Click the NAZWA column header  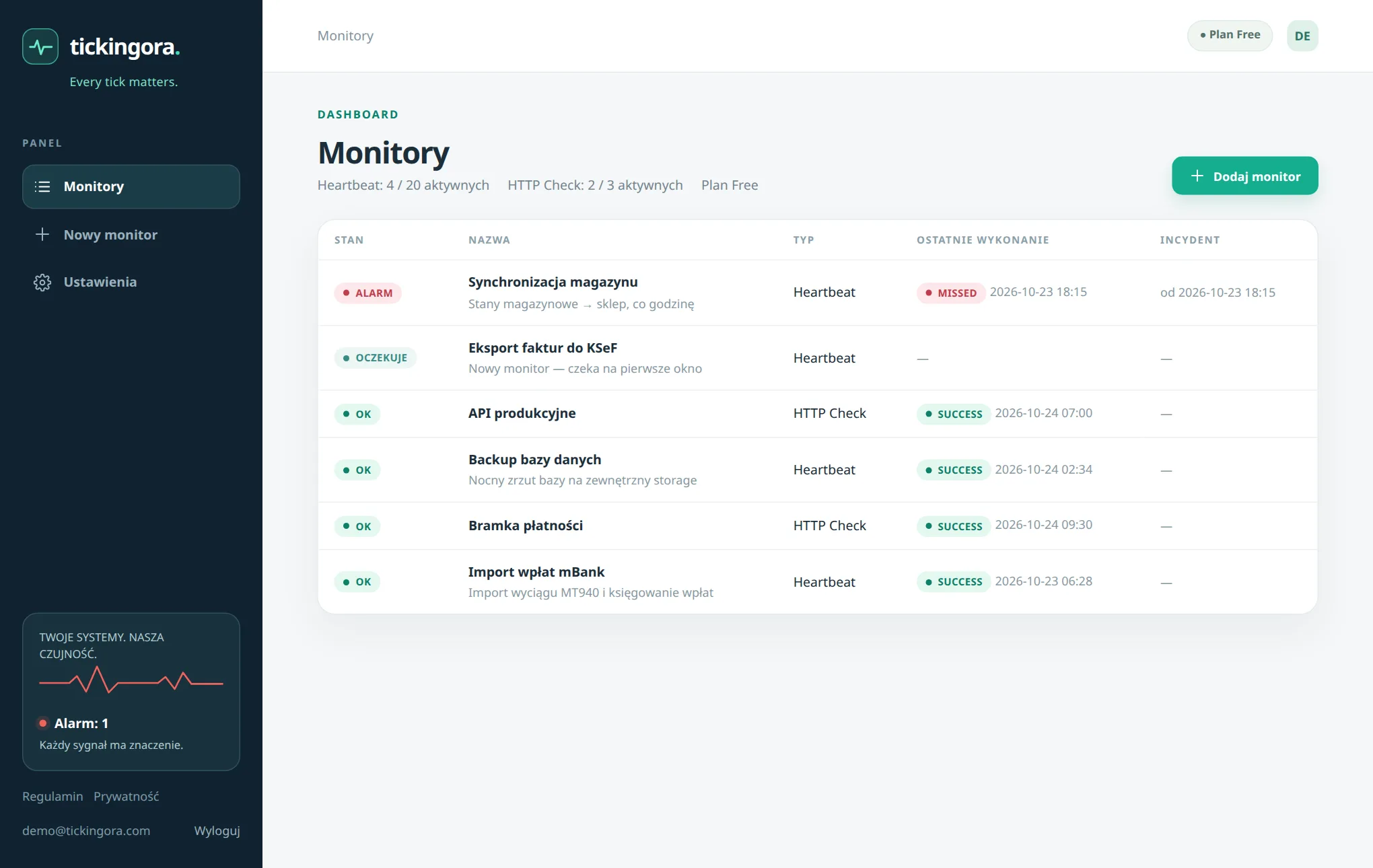pos(489,240)
